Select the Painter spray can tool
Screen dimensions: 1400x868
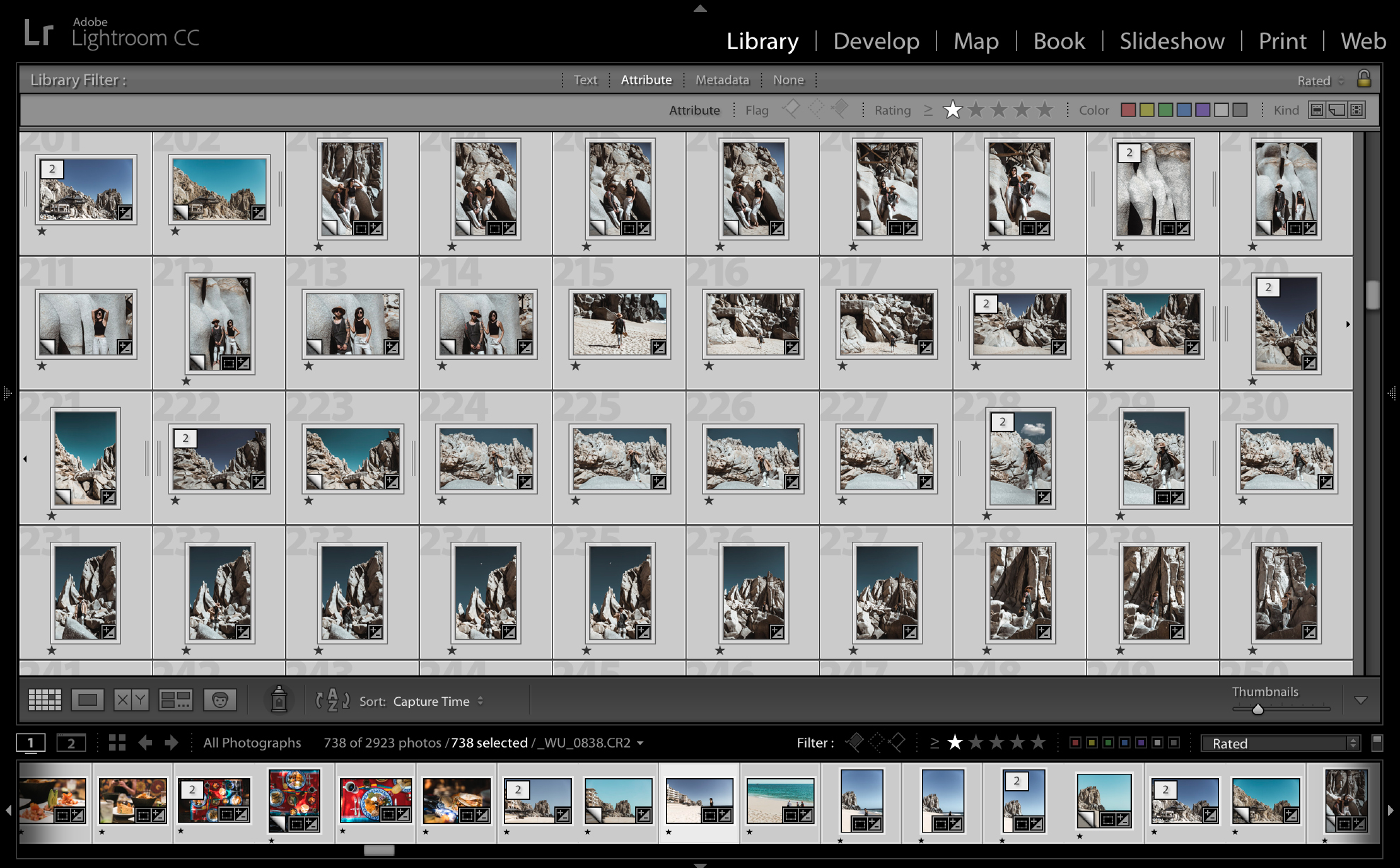coord(279,700)
